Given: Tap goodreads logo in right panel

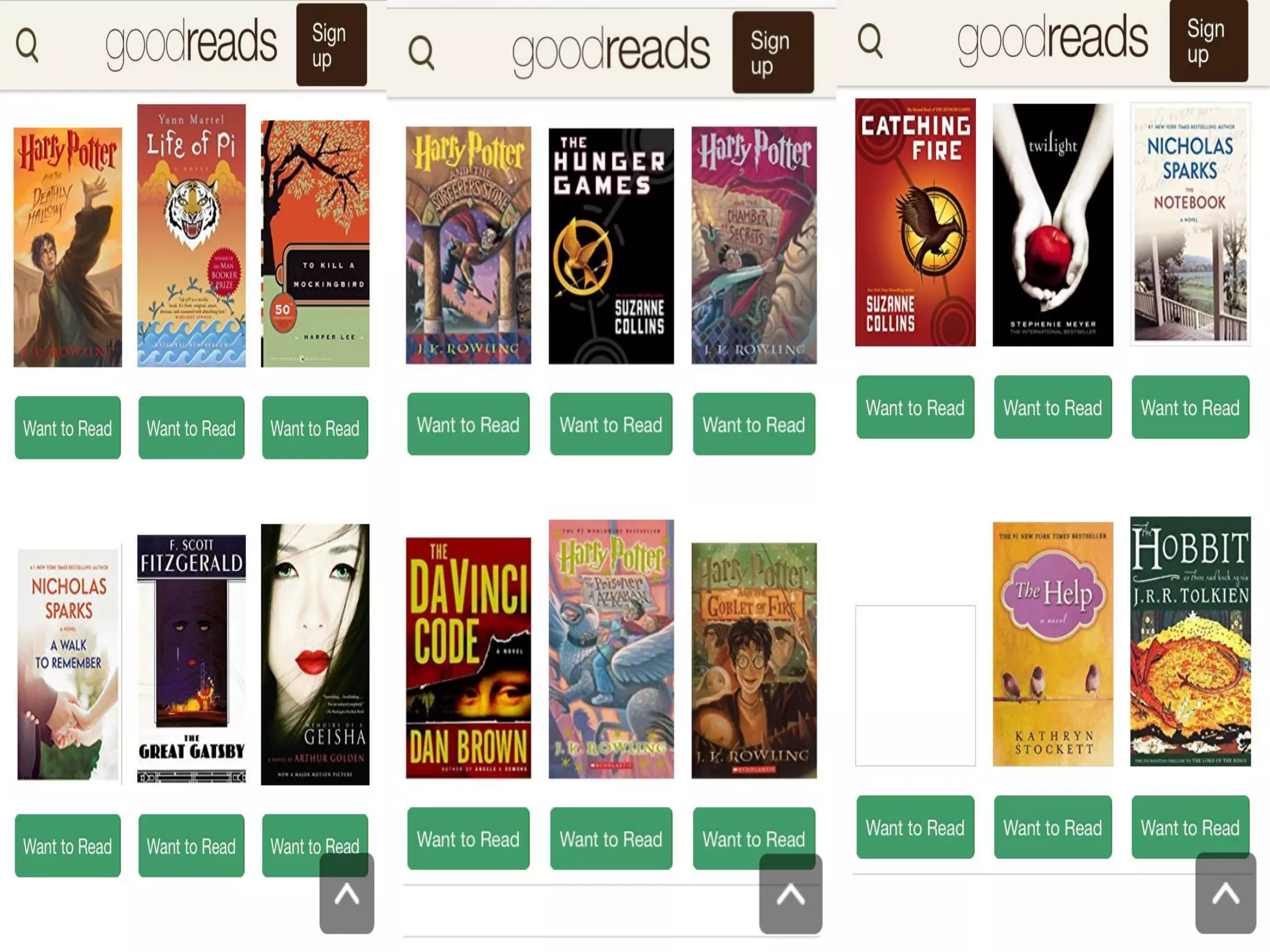Looking at the screenshot, I should pos(1052,38).
